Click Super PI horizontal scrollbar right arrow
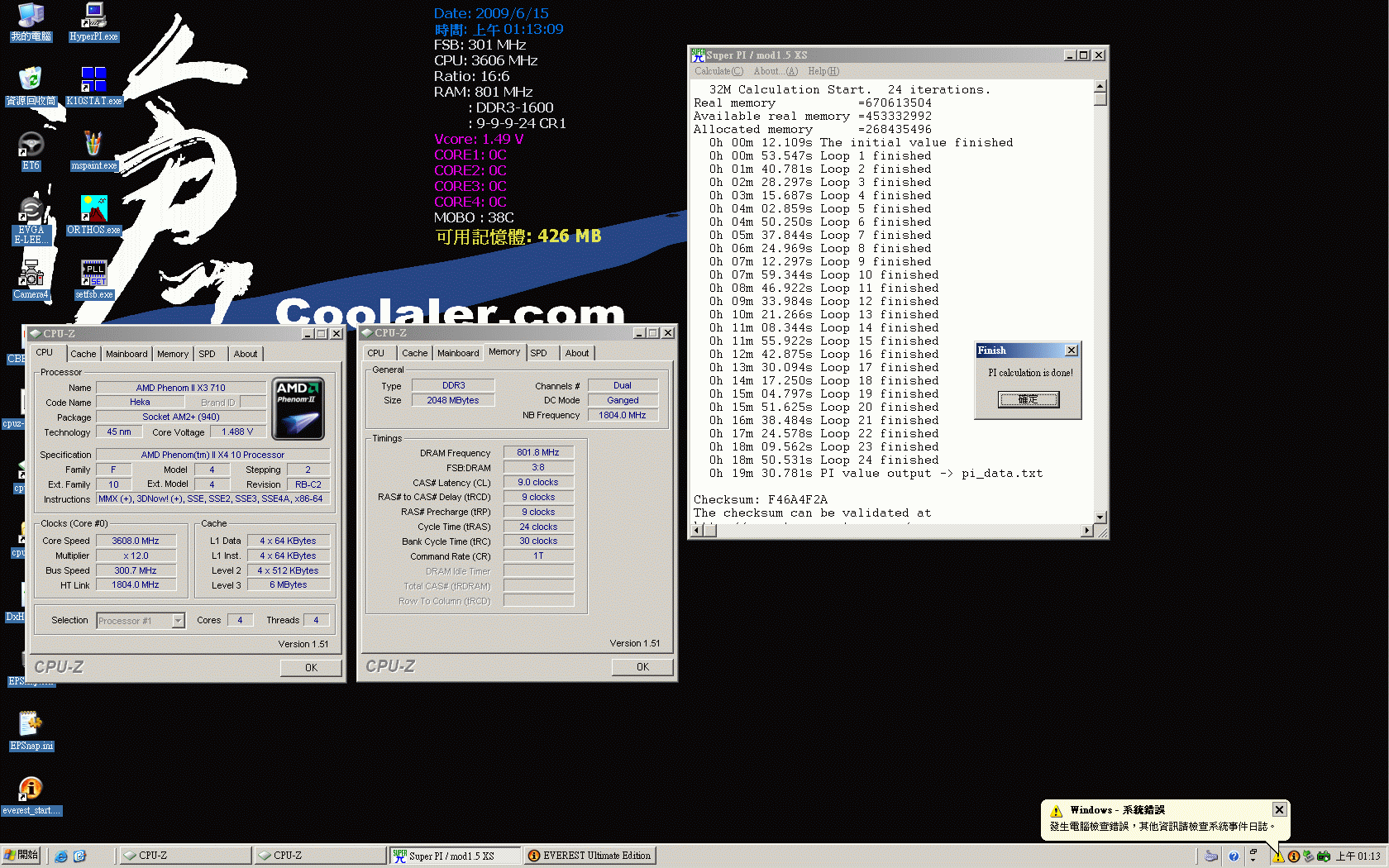The image size is (1389, 868). [1086, 531]
